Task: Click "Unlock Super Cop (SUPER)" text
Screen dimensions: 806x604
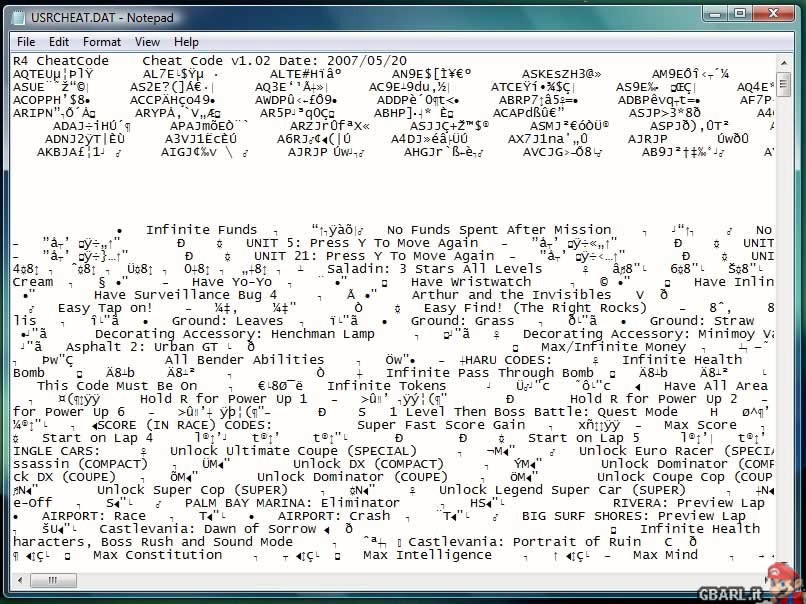Action: 192,490
